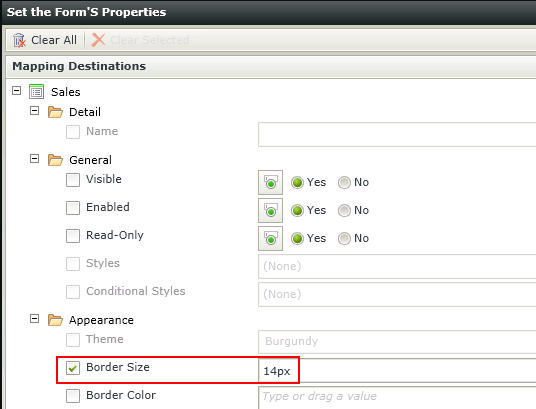Image resolution: width=536 pixels, height=409 pixels.
Task: Click the Clear All trash icon
Action: [x=19, y=40]
